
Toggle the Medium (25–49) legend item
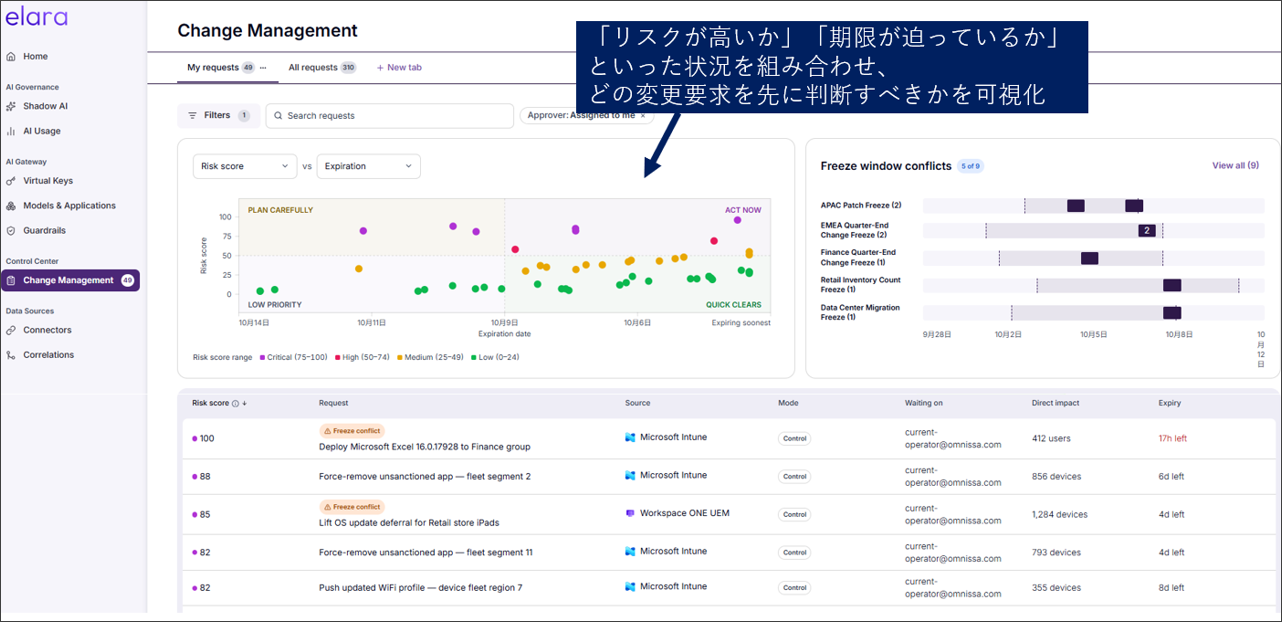[431, 357]
